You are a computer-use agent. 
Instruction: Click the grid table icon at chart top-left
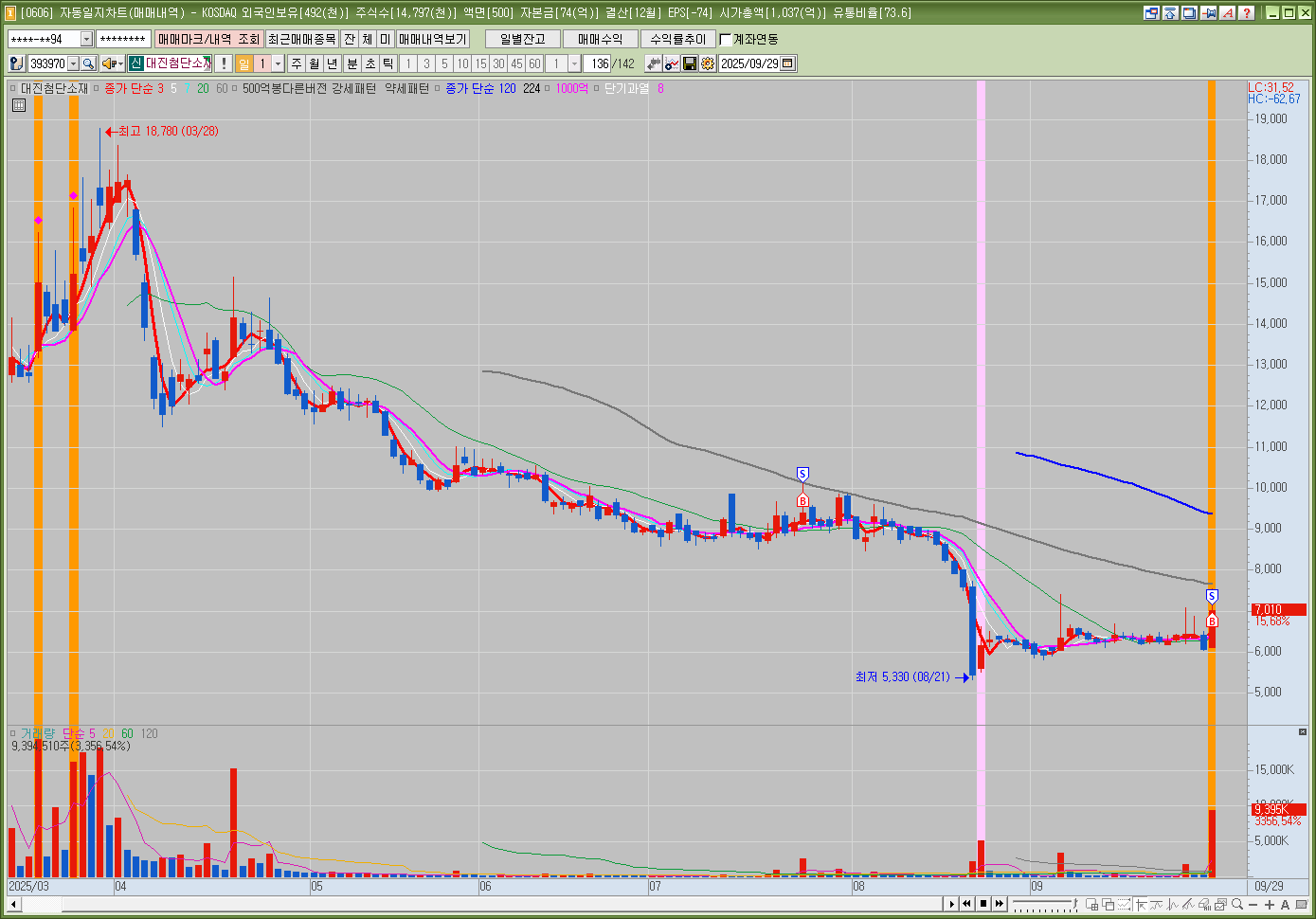[x=19, y=105]
